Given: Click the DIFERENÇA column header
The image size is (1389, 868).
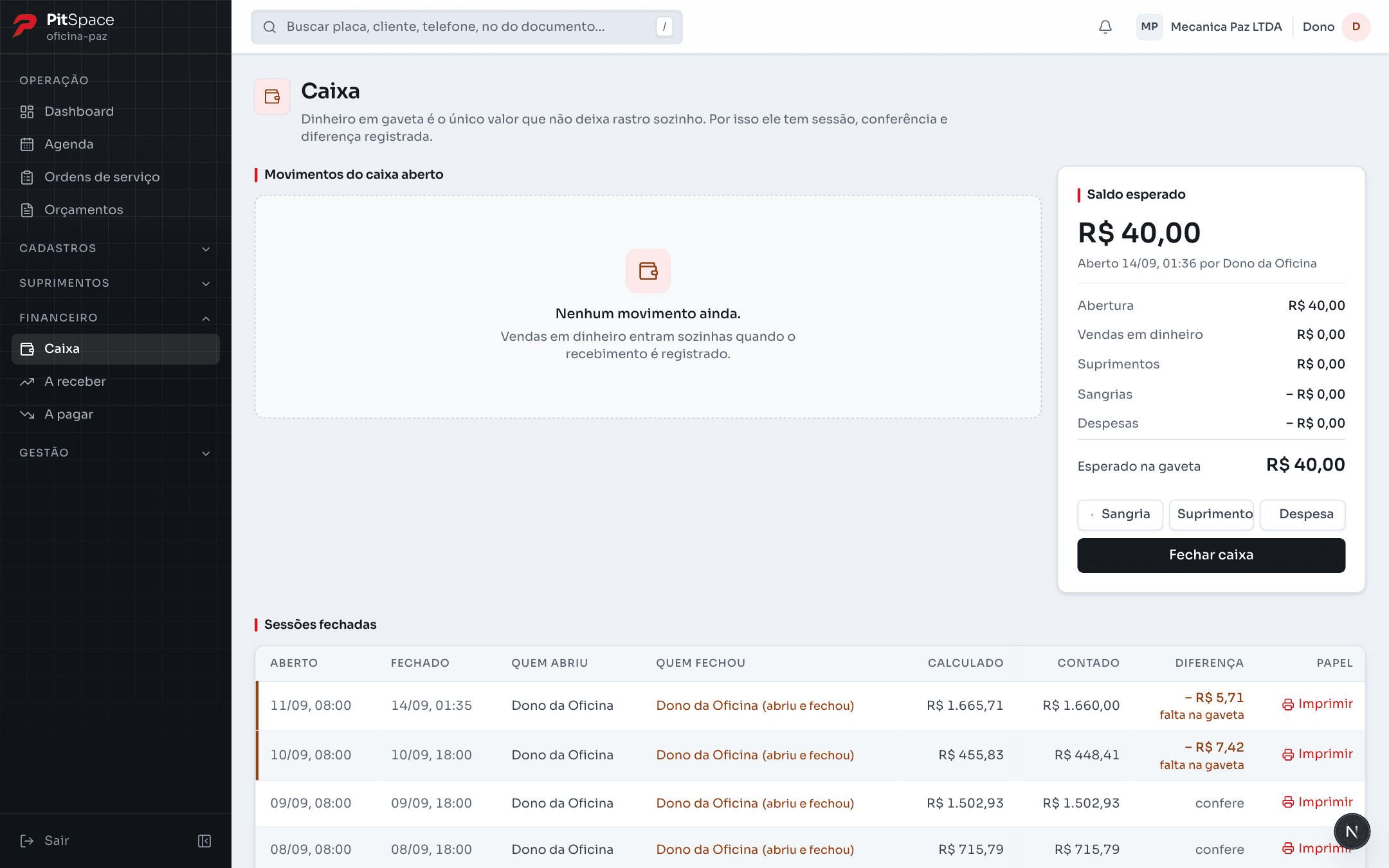Looking at the screenshot, I should (x=1210, y=664).
